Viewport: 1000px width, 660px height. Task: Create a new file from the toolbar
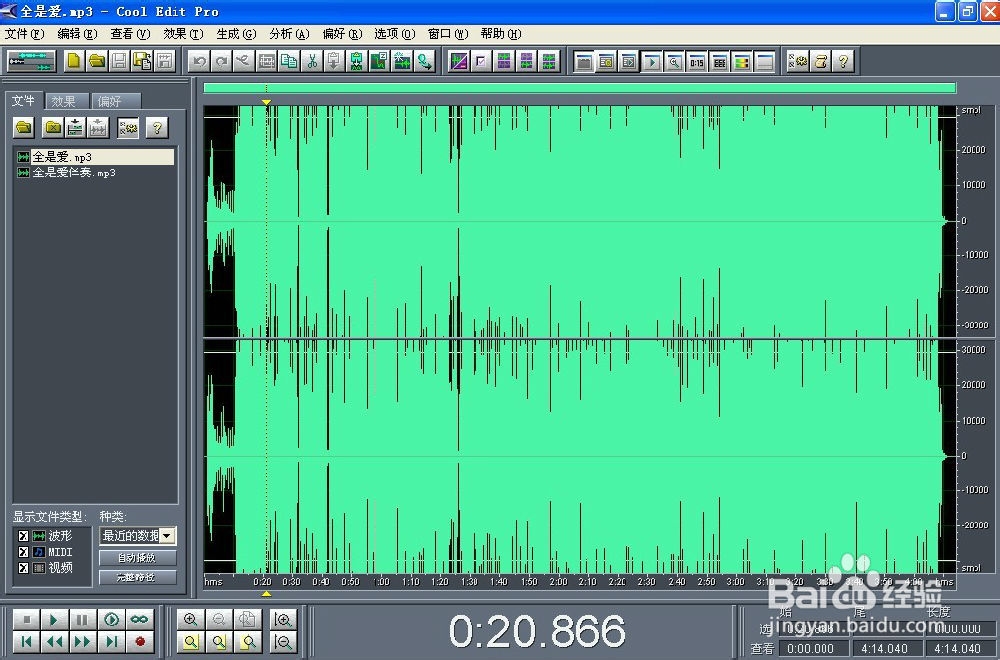click(74, 61)
